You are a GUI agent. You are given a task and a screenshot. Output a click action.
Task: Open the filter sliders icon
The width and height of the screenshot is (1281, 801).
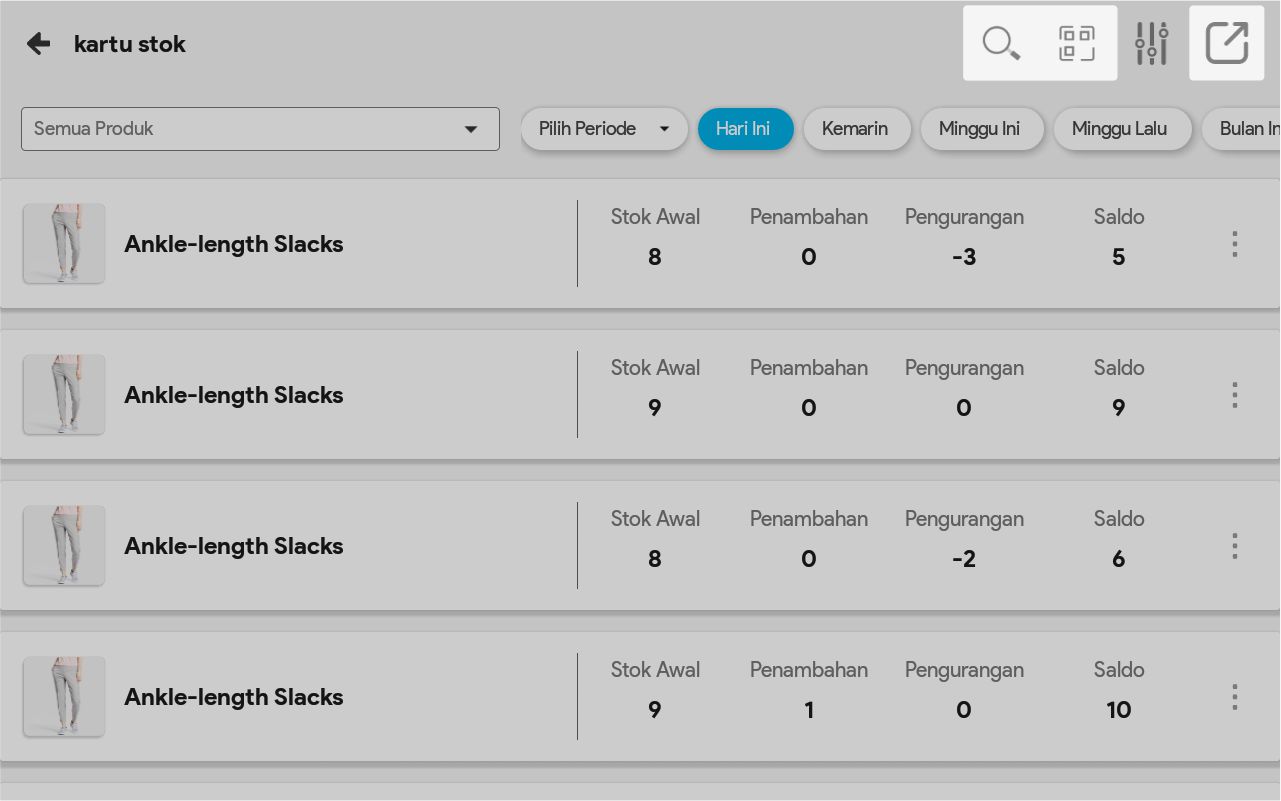click(1151, 43)
